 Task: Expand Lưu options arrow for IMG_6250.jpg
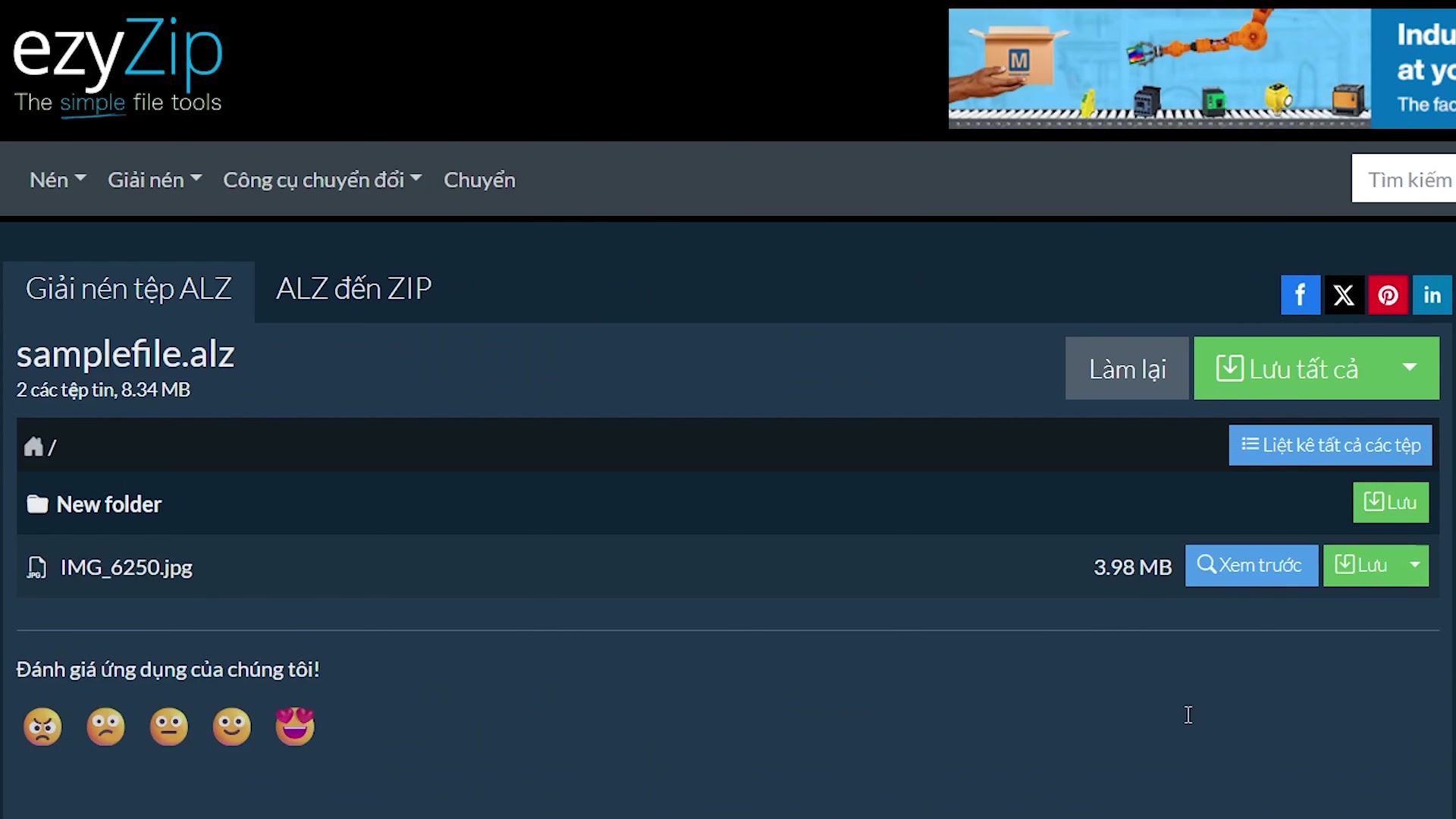(1415, 565)
